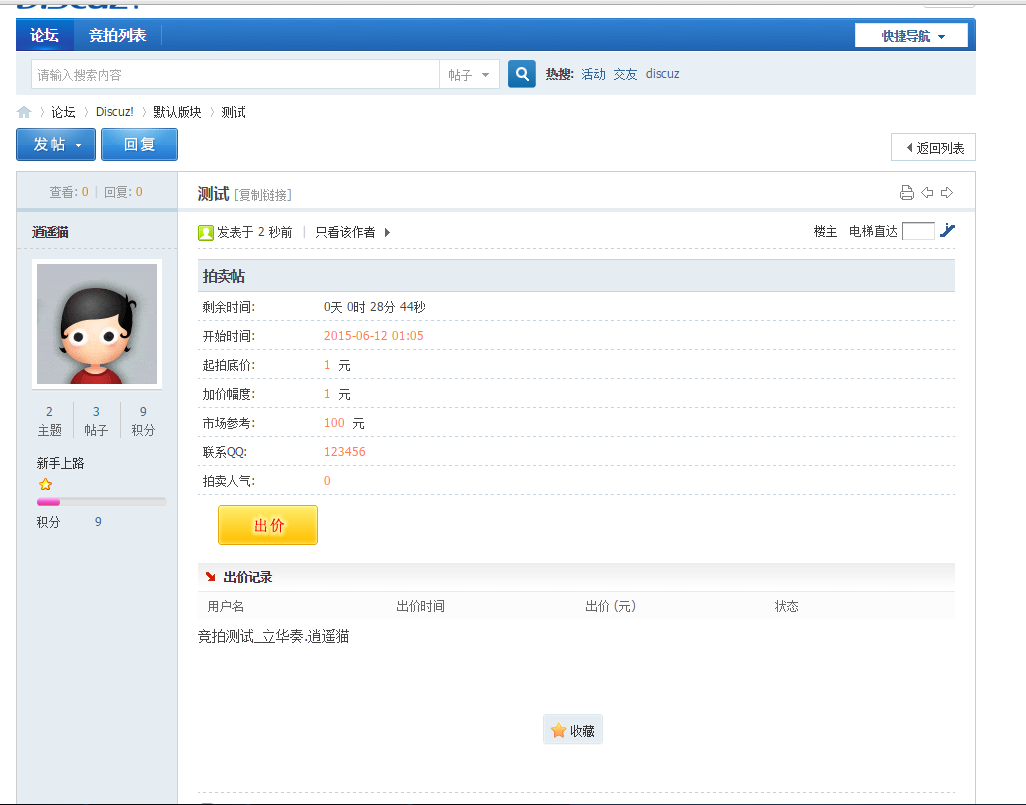The height and width of the screenshot is (805, 1026).
Task: Go to previous thread with left arrow icon
Action: click(927, 192)
